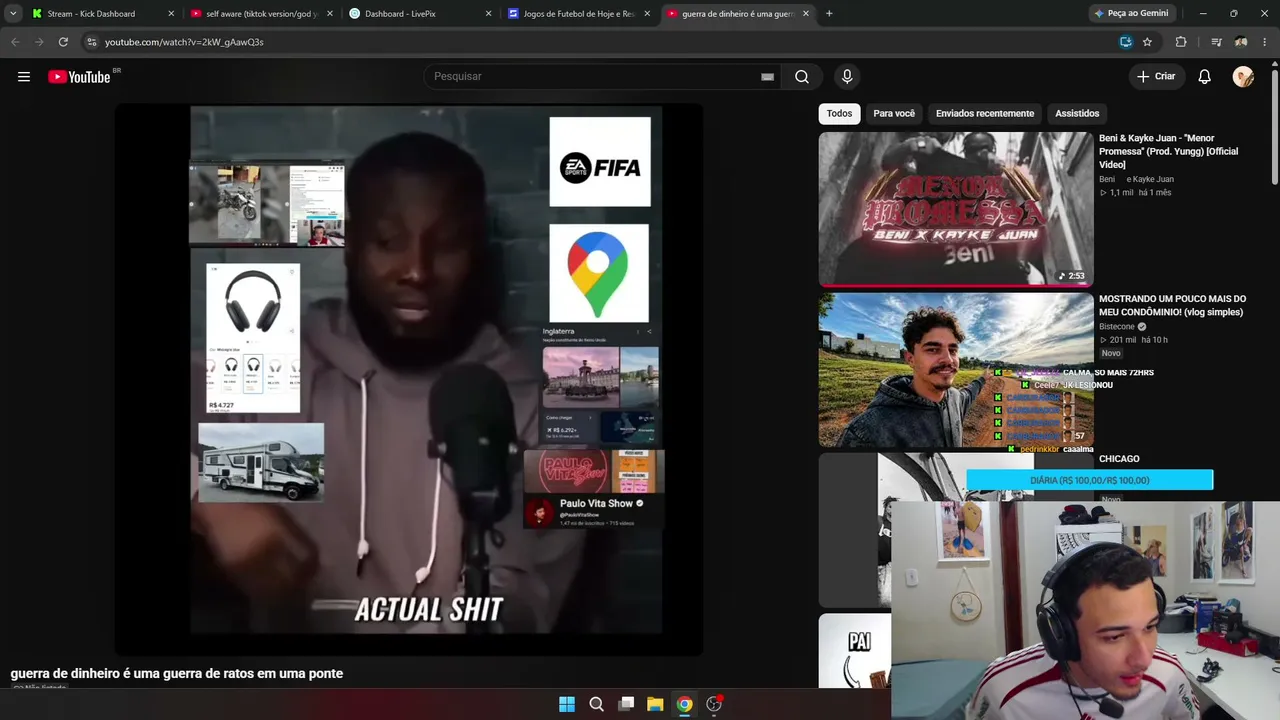Close the guerra de dinheiro tab
The image size is (1280, 720).
coord(806,14)
